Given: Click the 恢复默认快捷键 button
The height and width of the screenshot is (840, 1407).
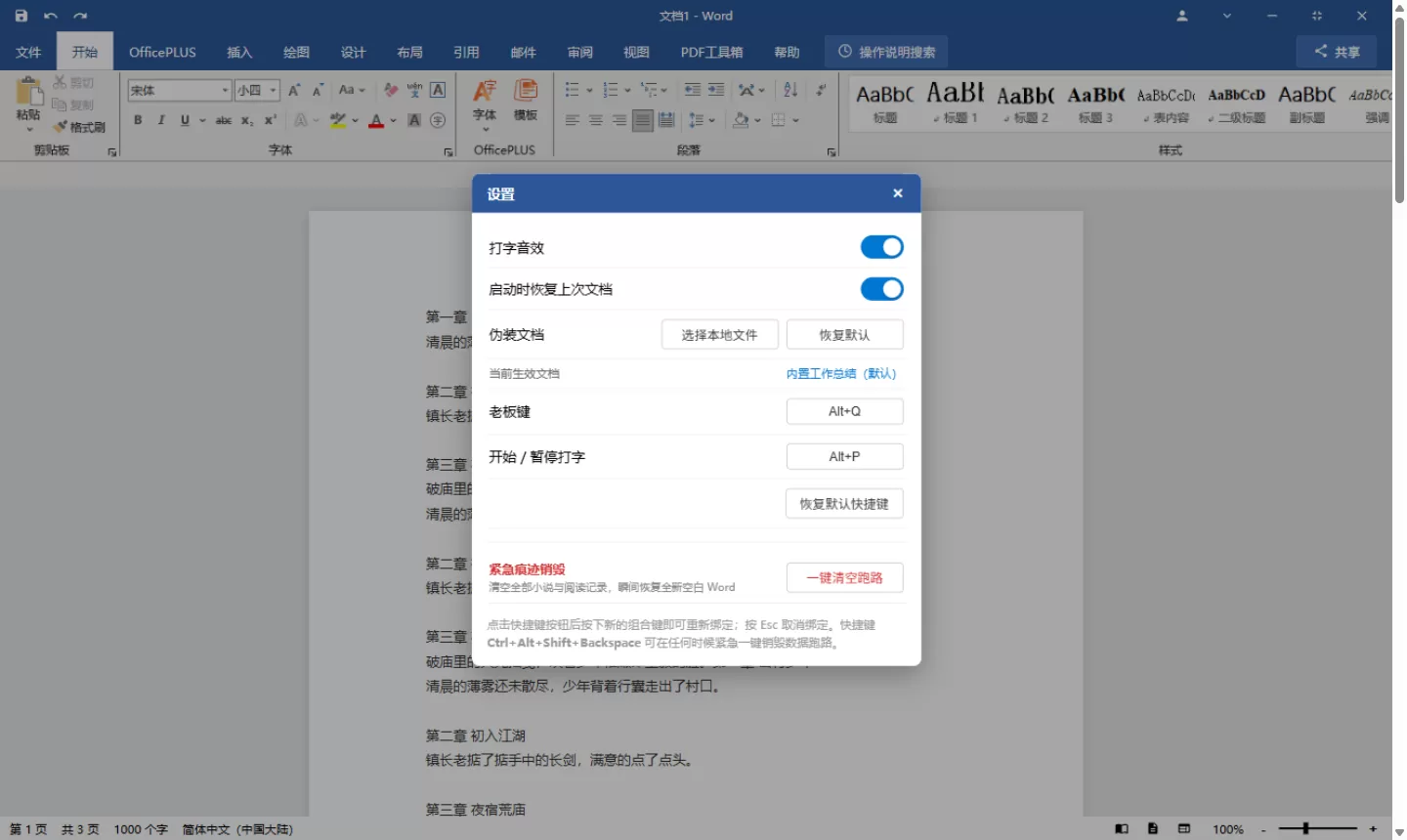Looking at the screenshot, I should [844, 504].
